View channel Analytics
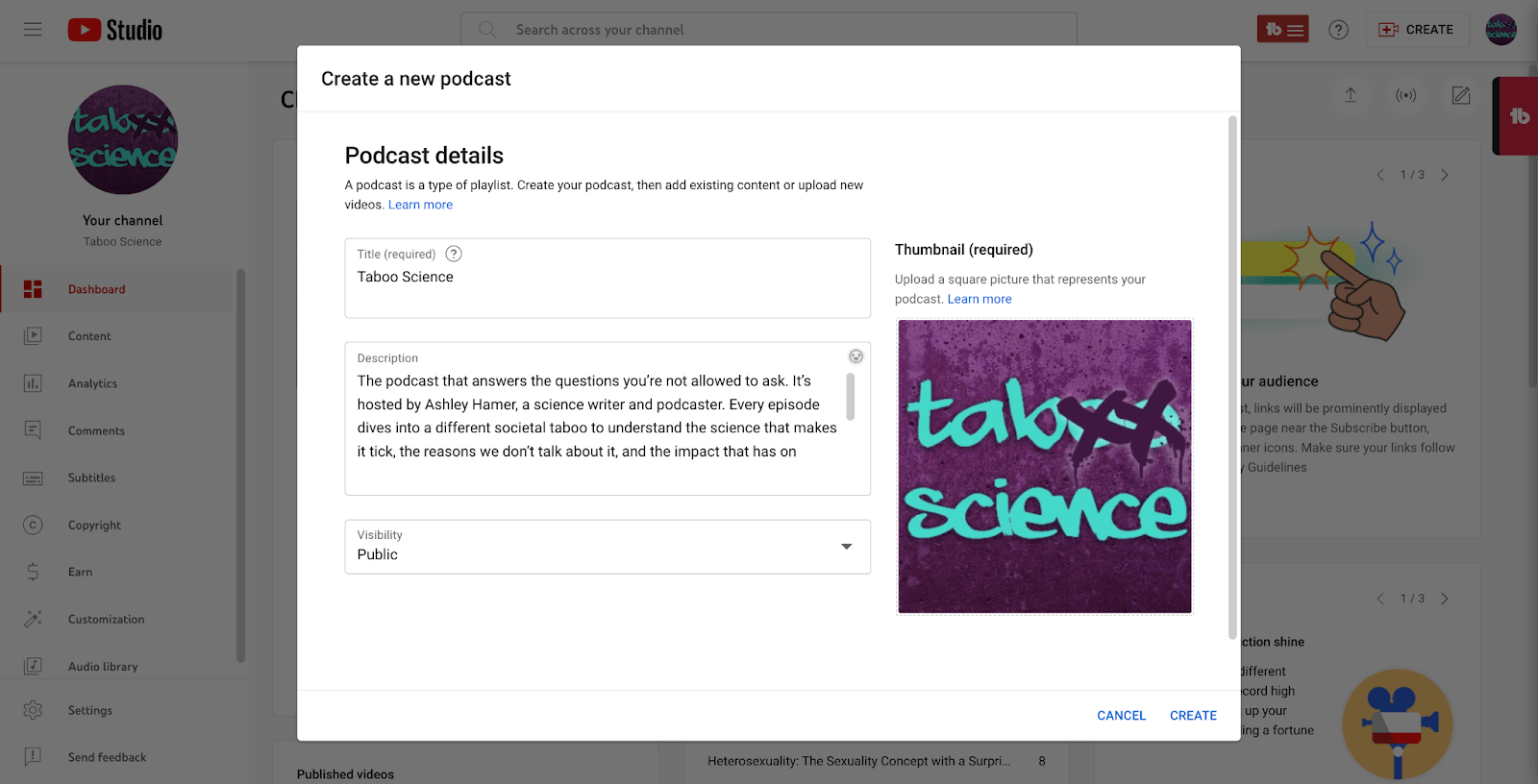Screen dimensions: 1538x784 click(92, 382)
